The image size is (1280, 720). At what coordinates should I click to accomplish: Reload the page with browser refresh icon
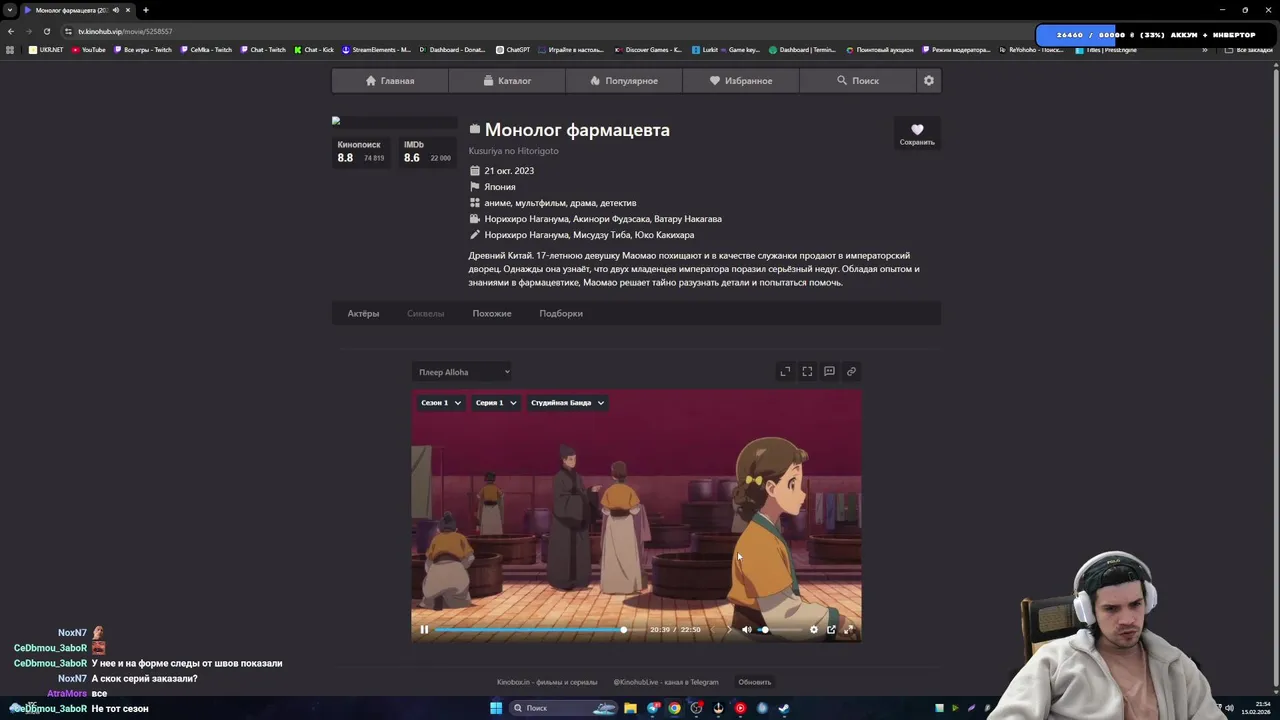coord(46,31)
